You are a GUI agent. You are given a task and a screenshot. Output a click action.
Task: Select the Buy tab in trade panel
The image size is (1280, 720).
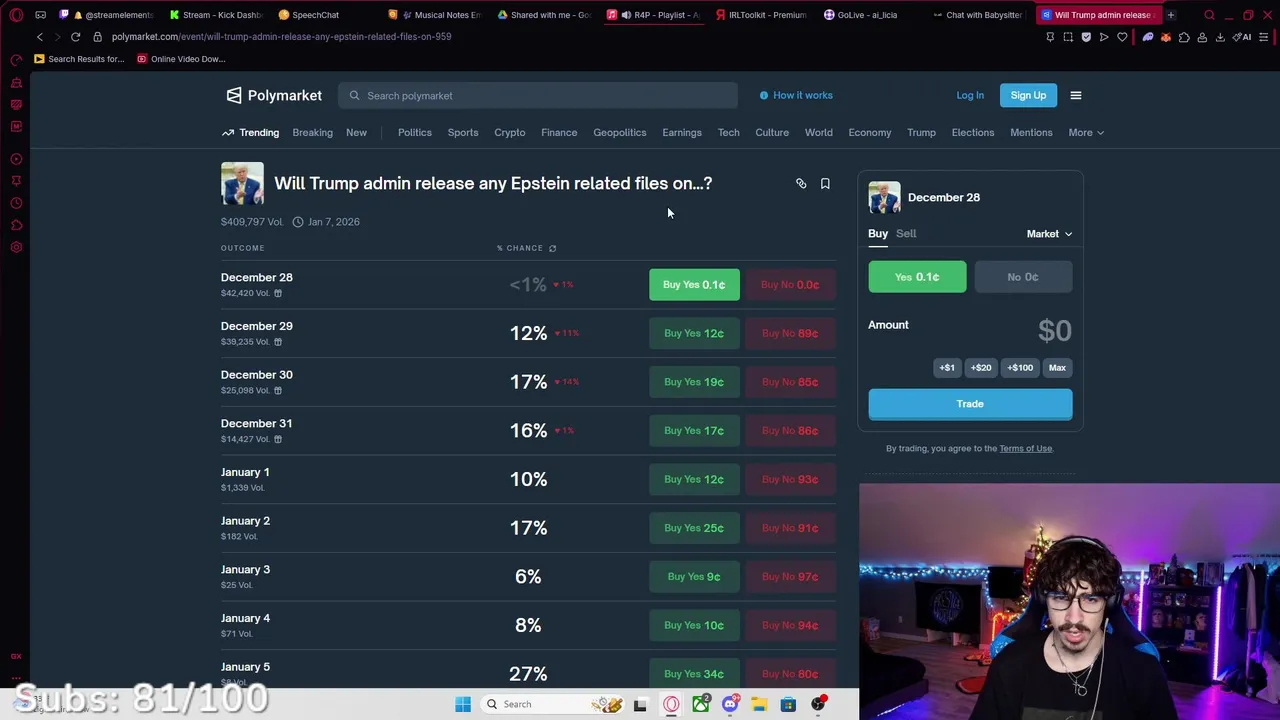point(878,233)
